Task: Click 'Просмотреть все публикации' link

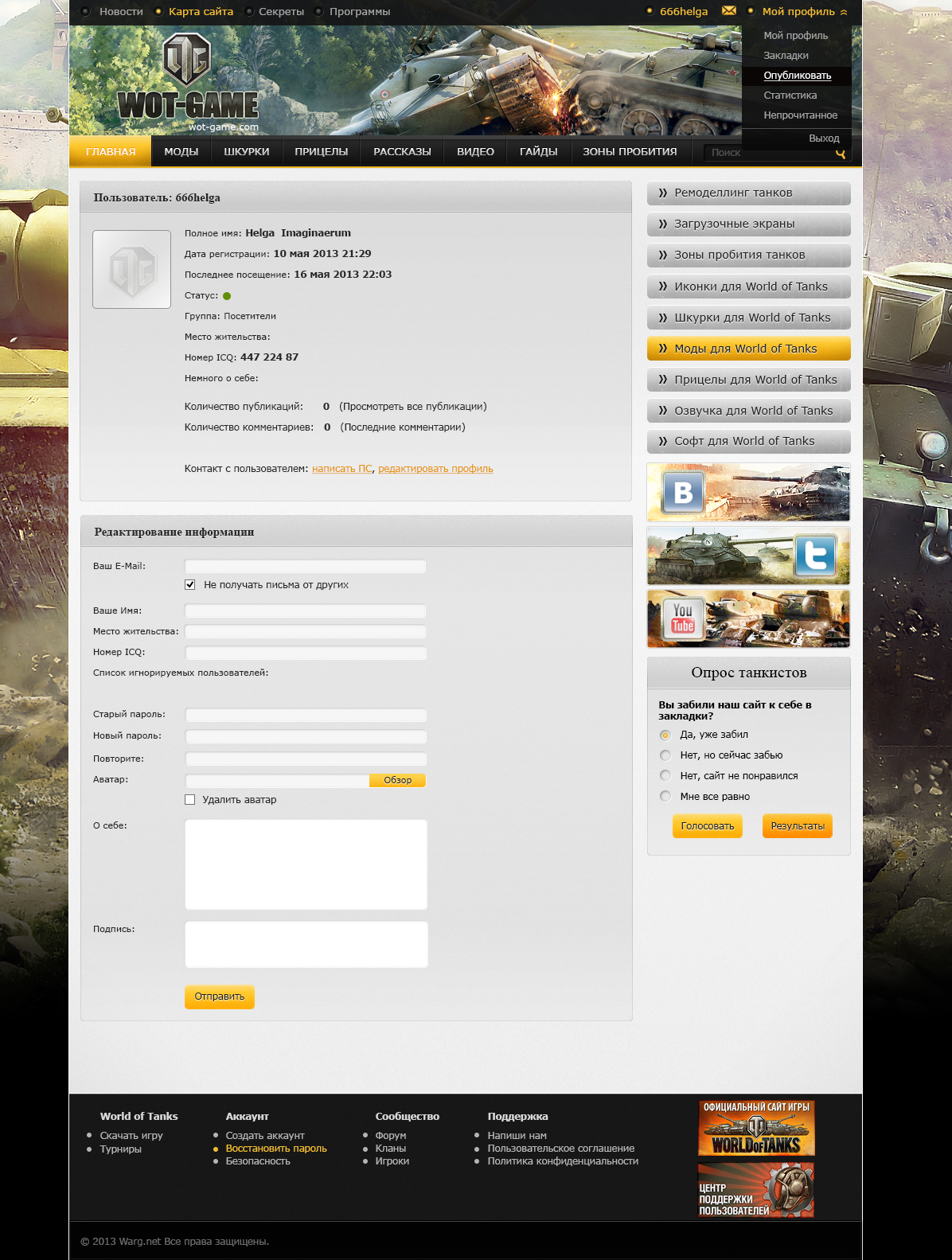Action: 413,406
